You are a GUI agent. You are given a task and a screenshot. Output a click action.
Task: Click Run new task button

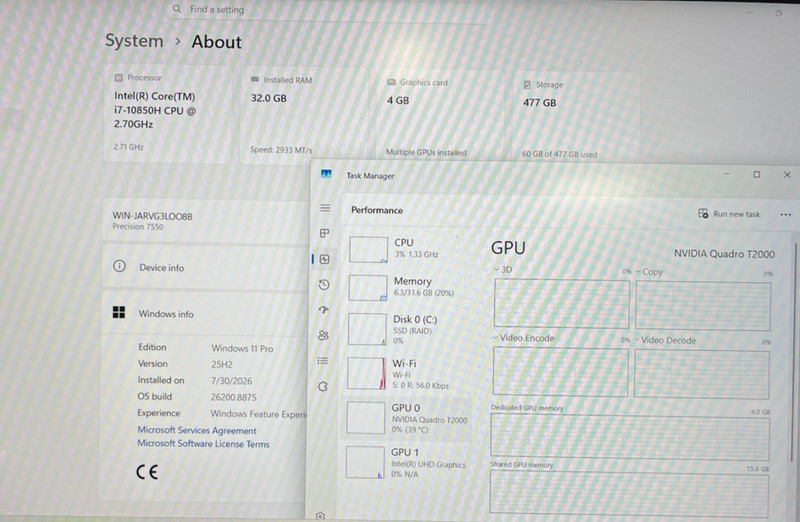pyautogui.click(x=729, y=214)
